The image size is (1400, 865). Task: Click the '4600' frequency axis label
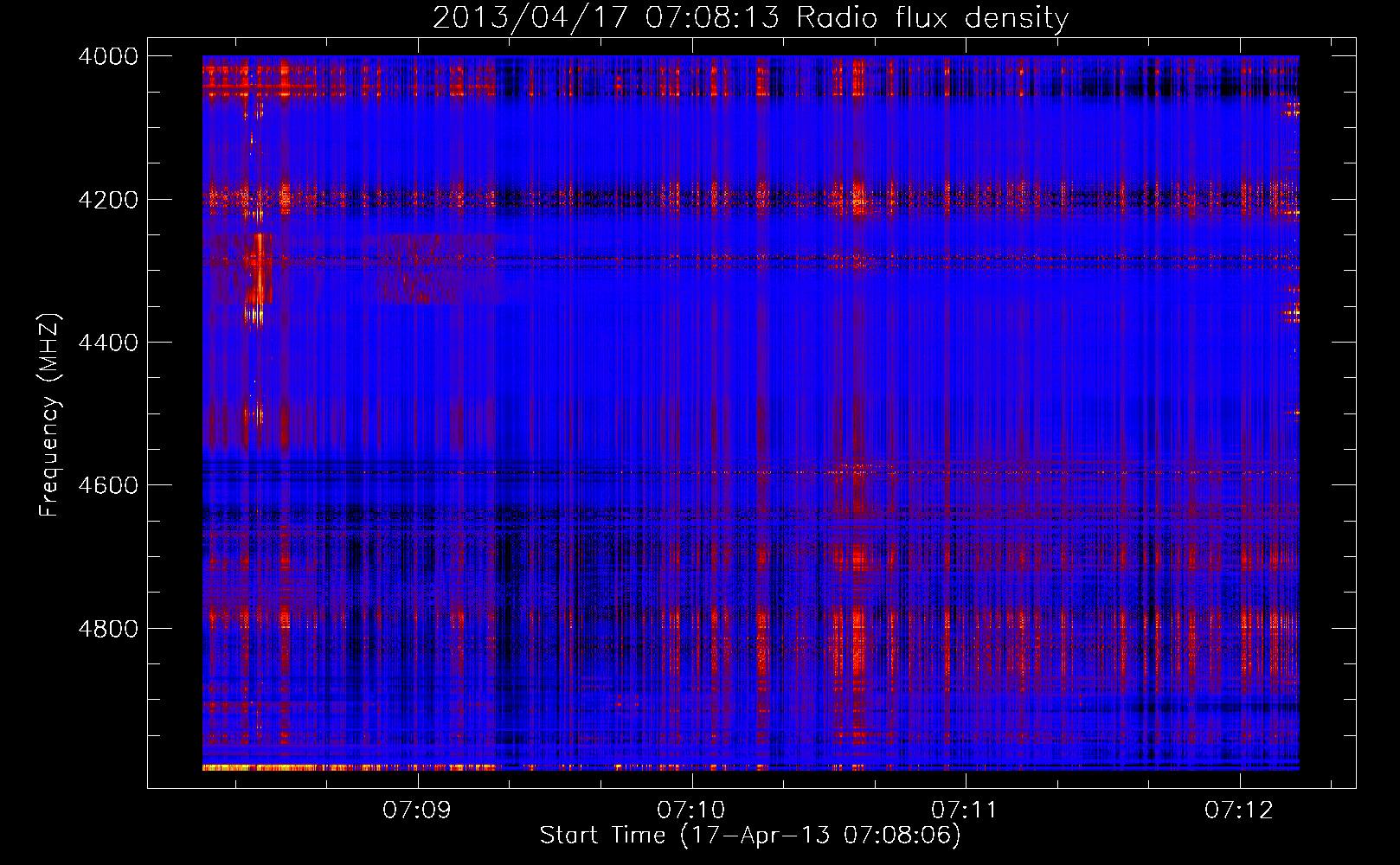[x=108, y=485]
